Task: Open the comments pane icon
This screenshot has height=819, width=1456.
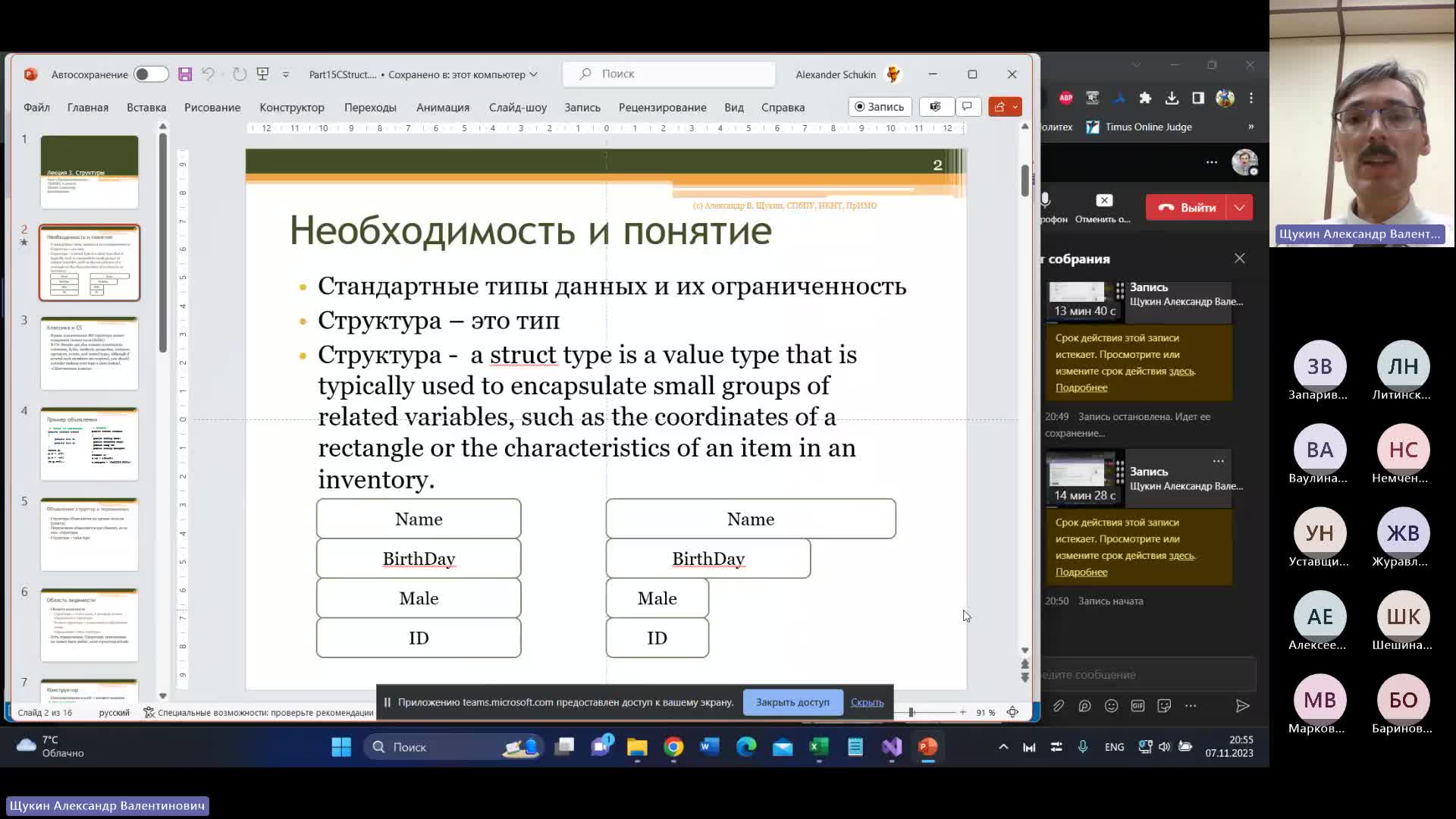Action: click(967, 107)
